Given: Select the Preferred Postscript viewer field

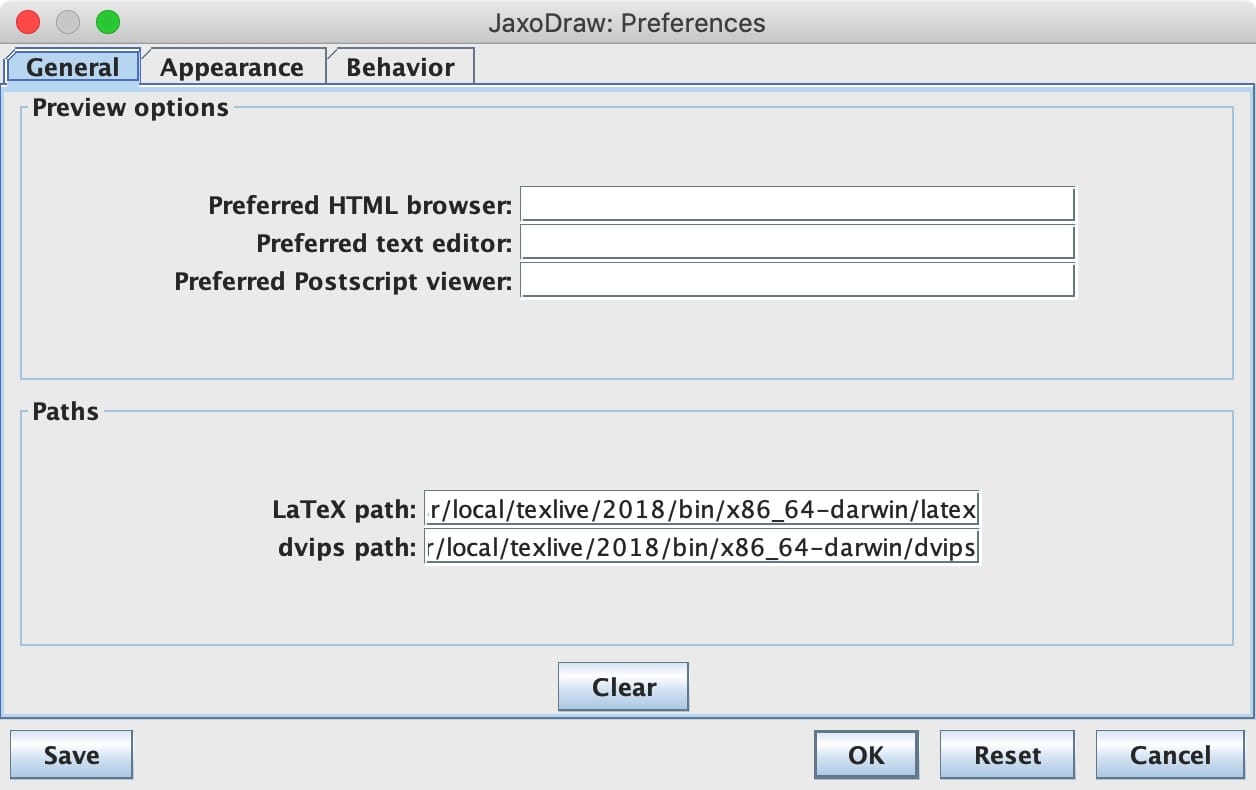Looking at the screenshot, I should (797, 280).
